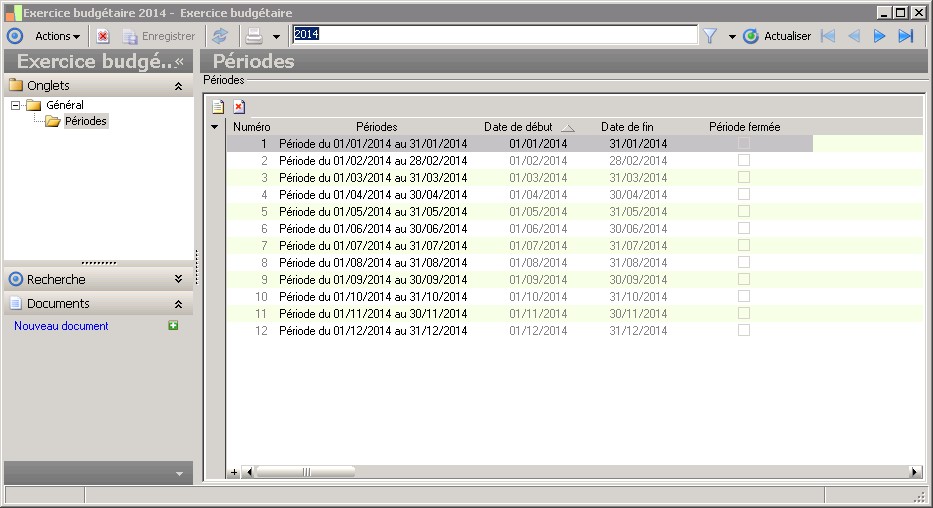Click the red delete icon in main toolbar
This screenshot has height=508, width=933.
click(103, 36)
